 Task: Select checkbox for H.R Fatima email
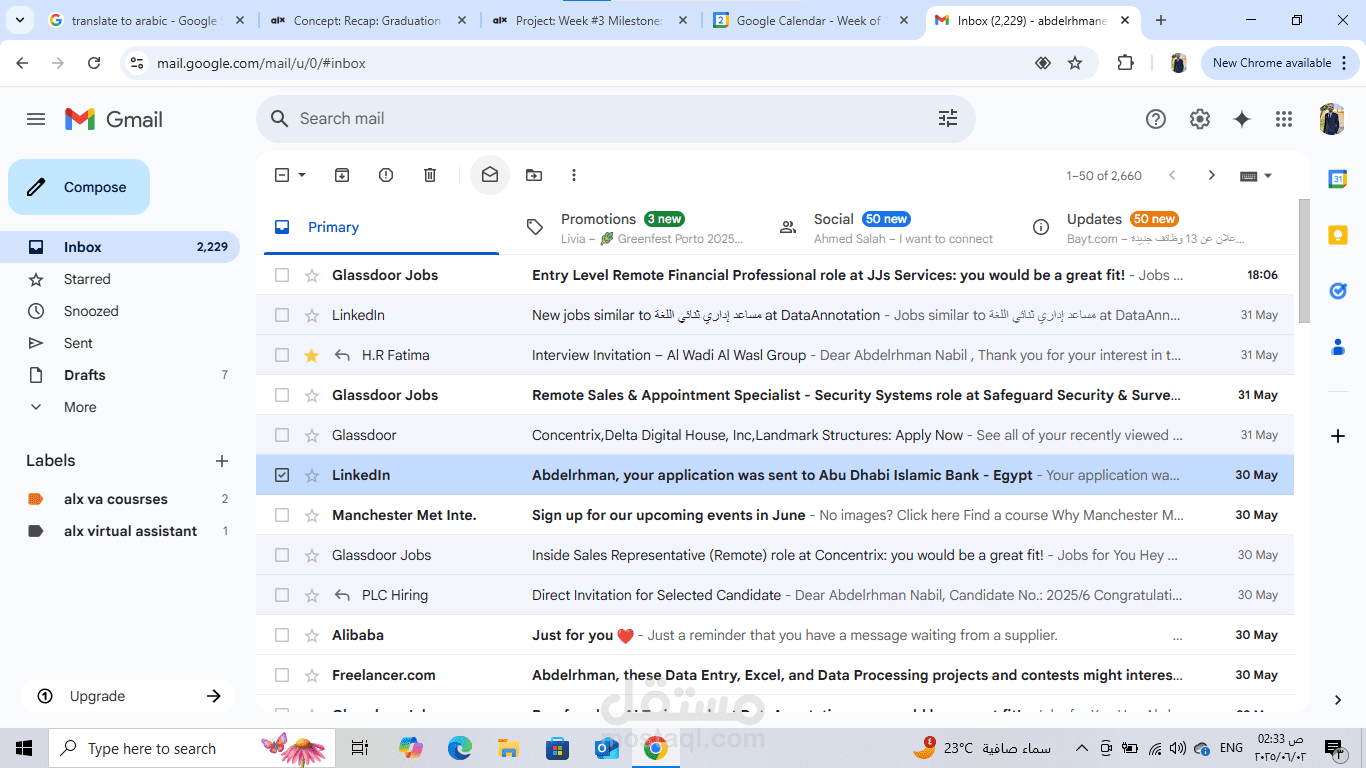click(x=282, y=355)
